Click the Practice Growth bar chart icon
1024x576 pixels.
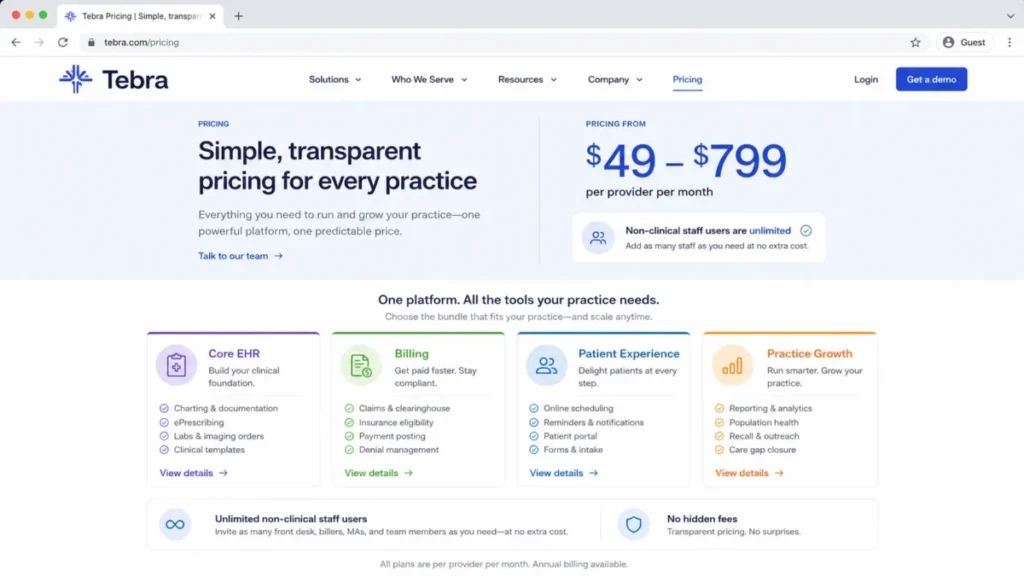tap(732, 365)
